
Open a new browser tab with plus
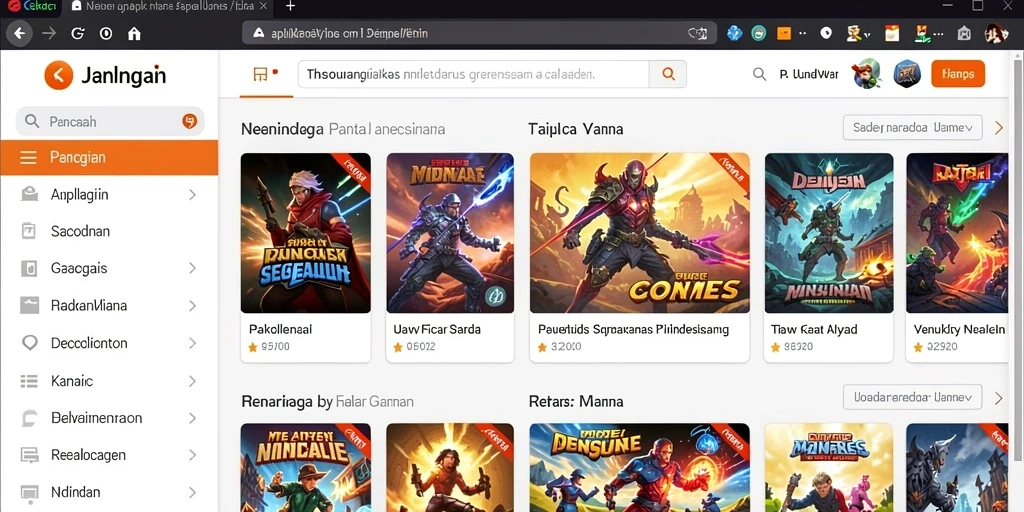coord(291,7)
